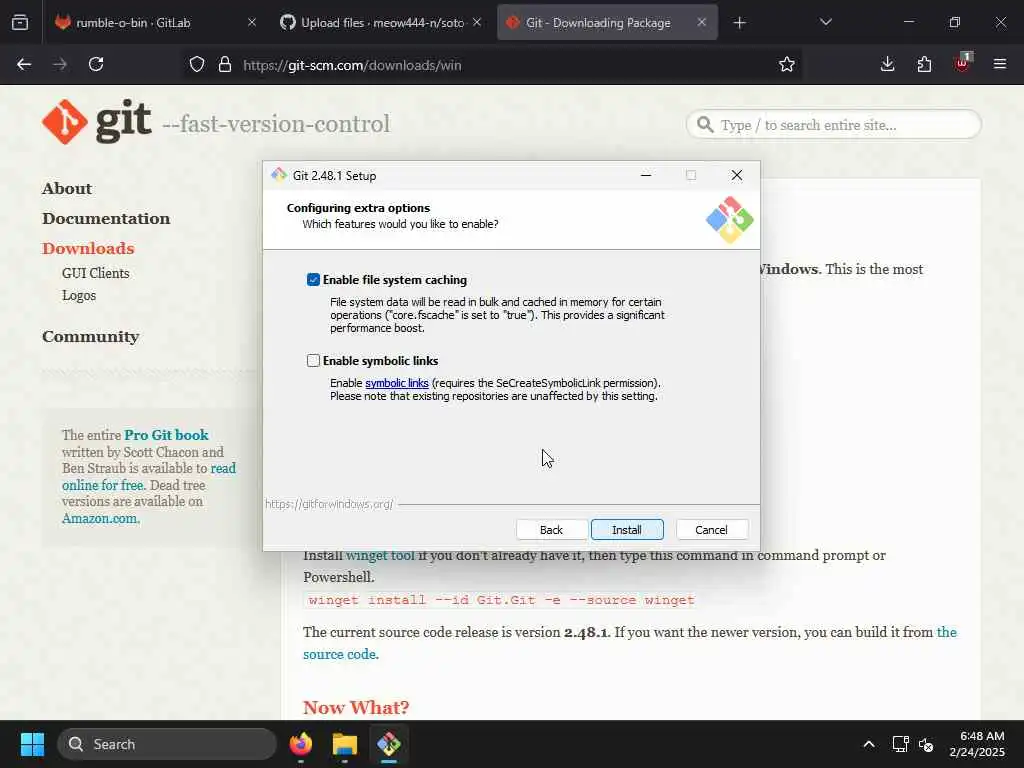Close the Upload files GitHub tab

click(477, 23)
